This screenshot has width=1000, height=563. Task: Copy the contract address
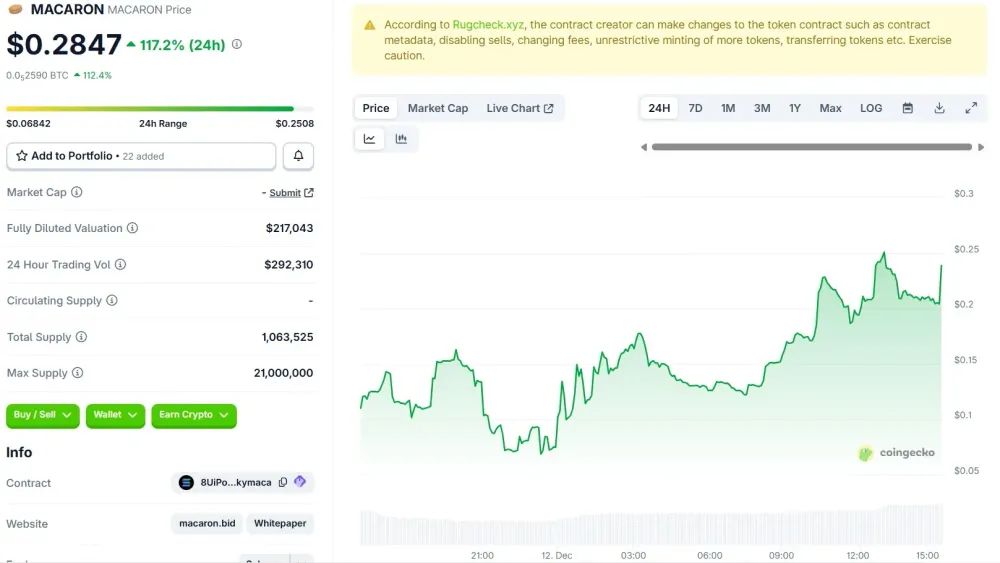tap(283, 482)
